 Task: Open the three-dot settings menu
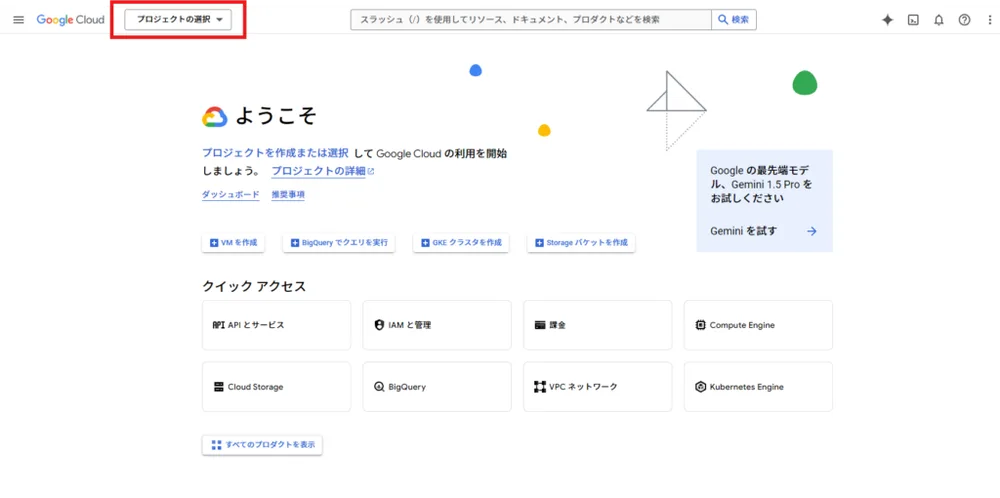point(989,20)
